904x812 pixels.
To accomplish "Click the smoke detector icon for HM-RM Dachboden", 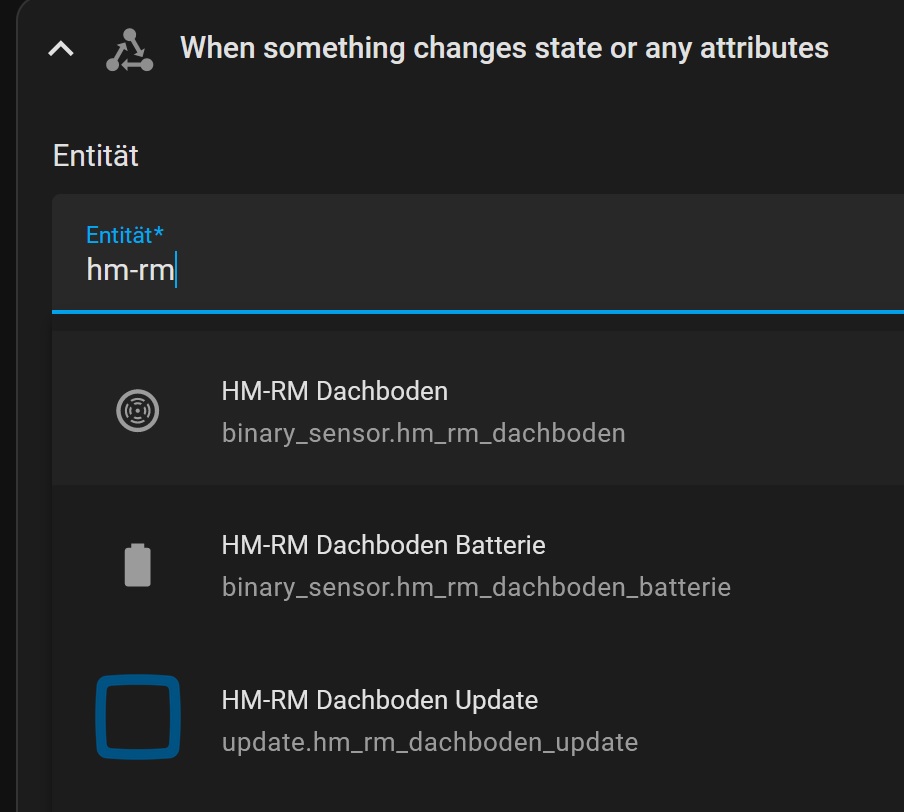I will (137, 411).
